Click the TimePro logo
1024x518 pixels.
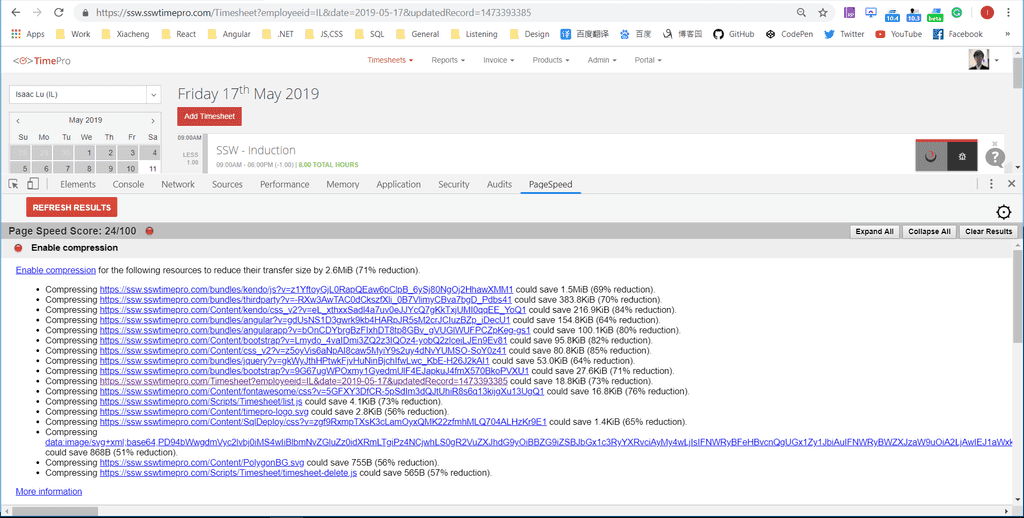(42, 61)
